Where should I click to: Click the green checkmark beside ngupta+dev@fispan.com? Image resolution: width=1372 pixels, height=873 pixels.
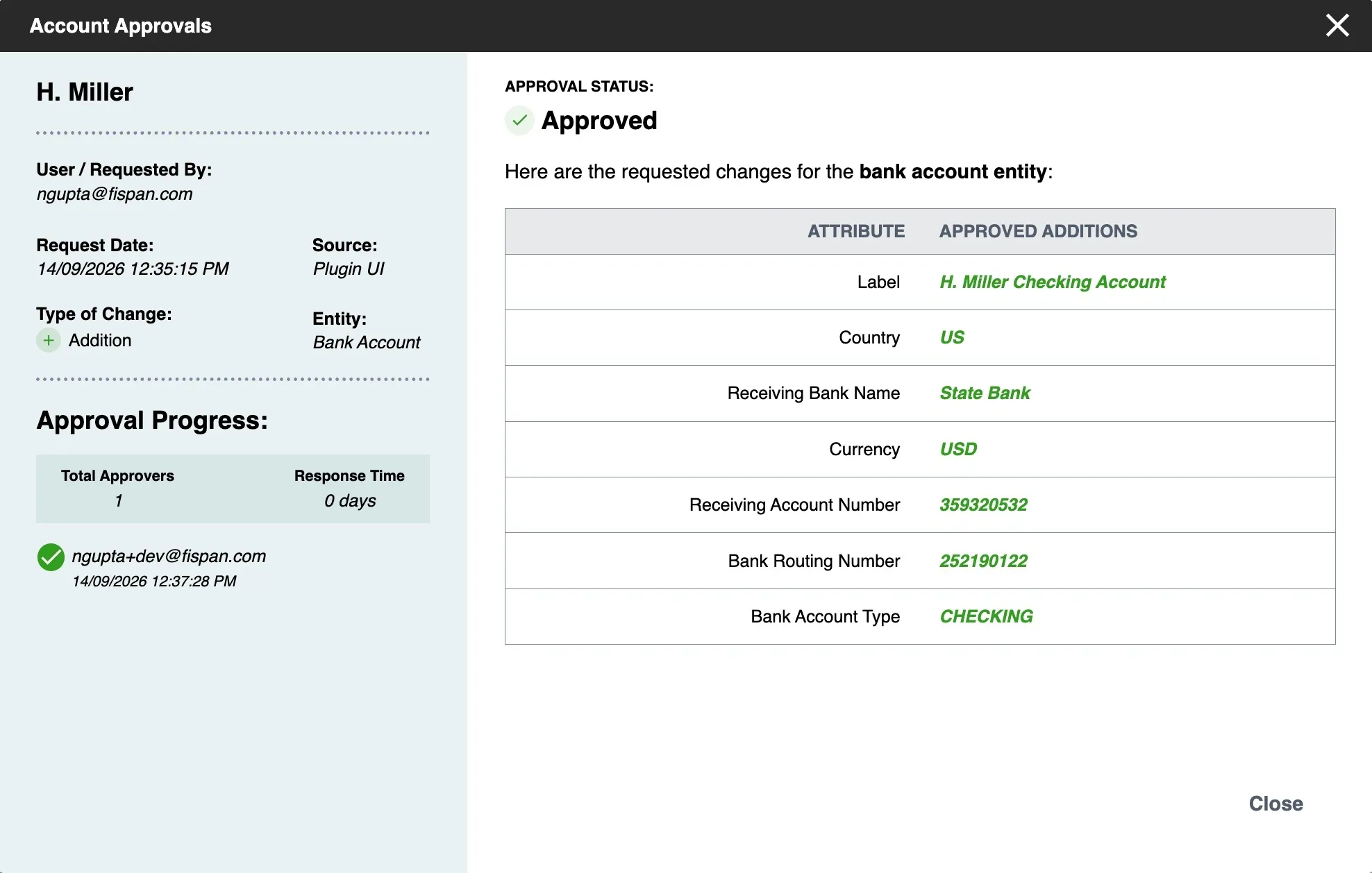coord(51,557)
